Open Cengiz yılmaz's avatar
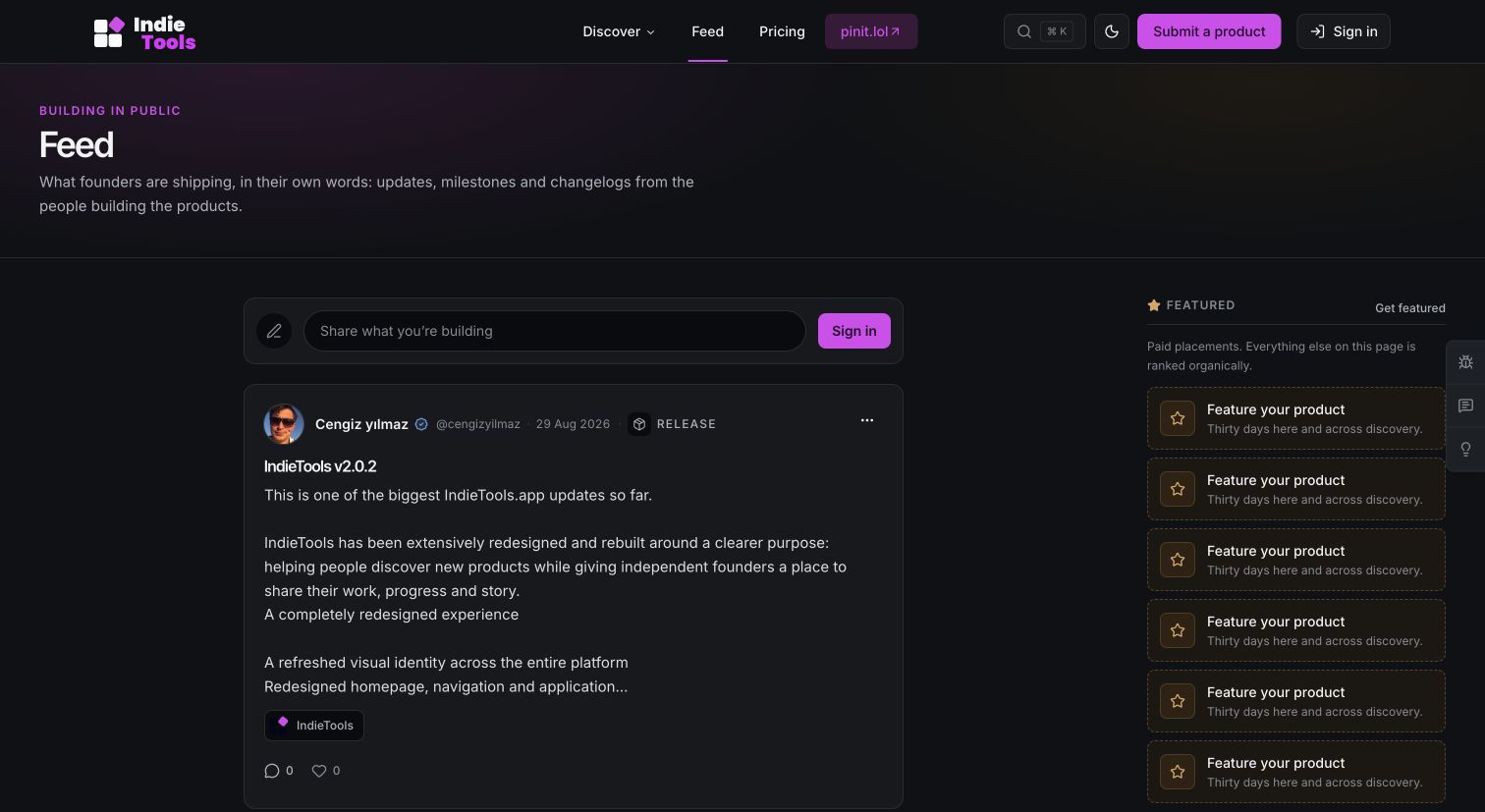 (284, 424)
